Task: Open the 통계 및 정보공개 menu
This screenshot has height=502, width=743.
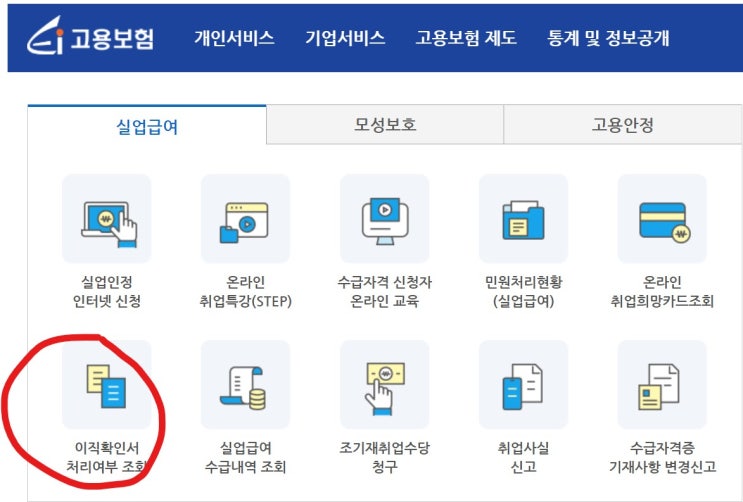Action: 608,37
